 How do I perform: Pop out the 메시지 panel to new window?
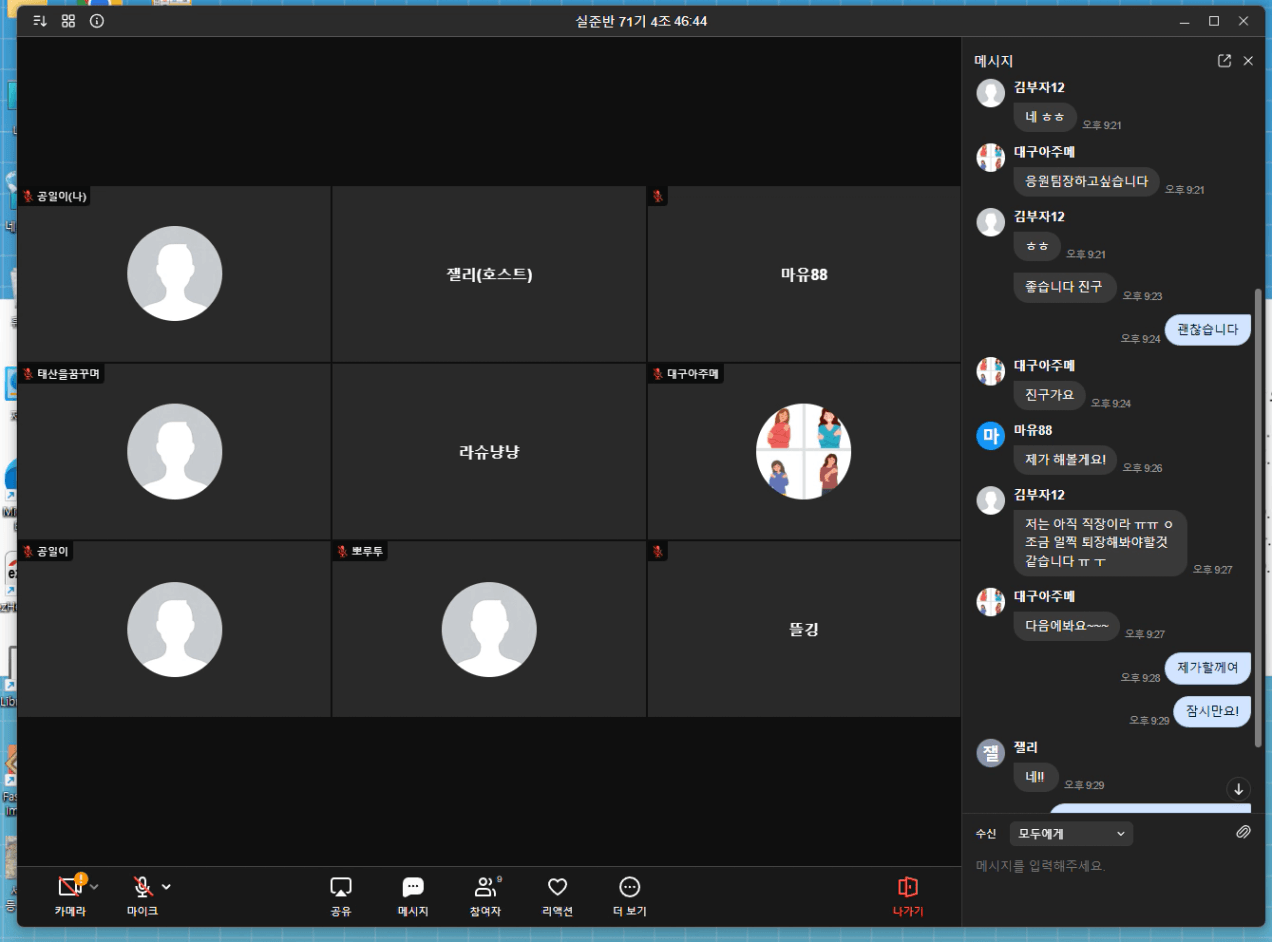click(x=1224, y=61)
